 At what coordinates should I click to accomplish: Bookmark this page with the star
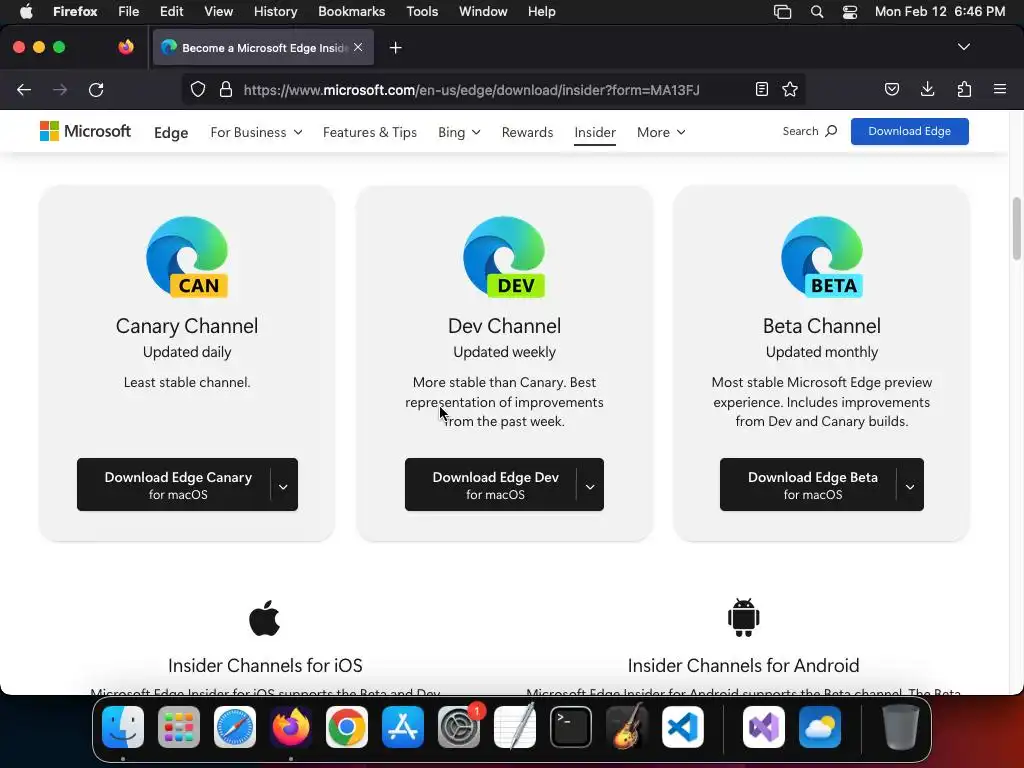click(790, 89)
